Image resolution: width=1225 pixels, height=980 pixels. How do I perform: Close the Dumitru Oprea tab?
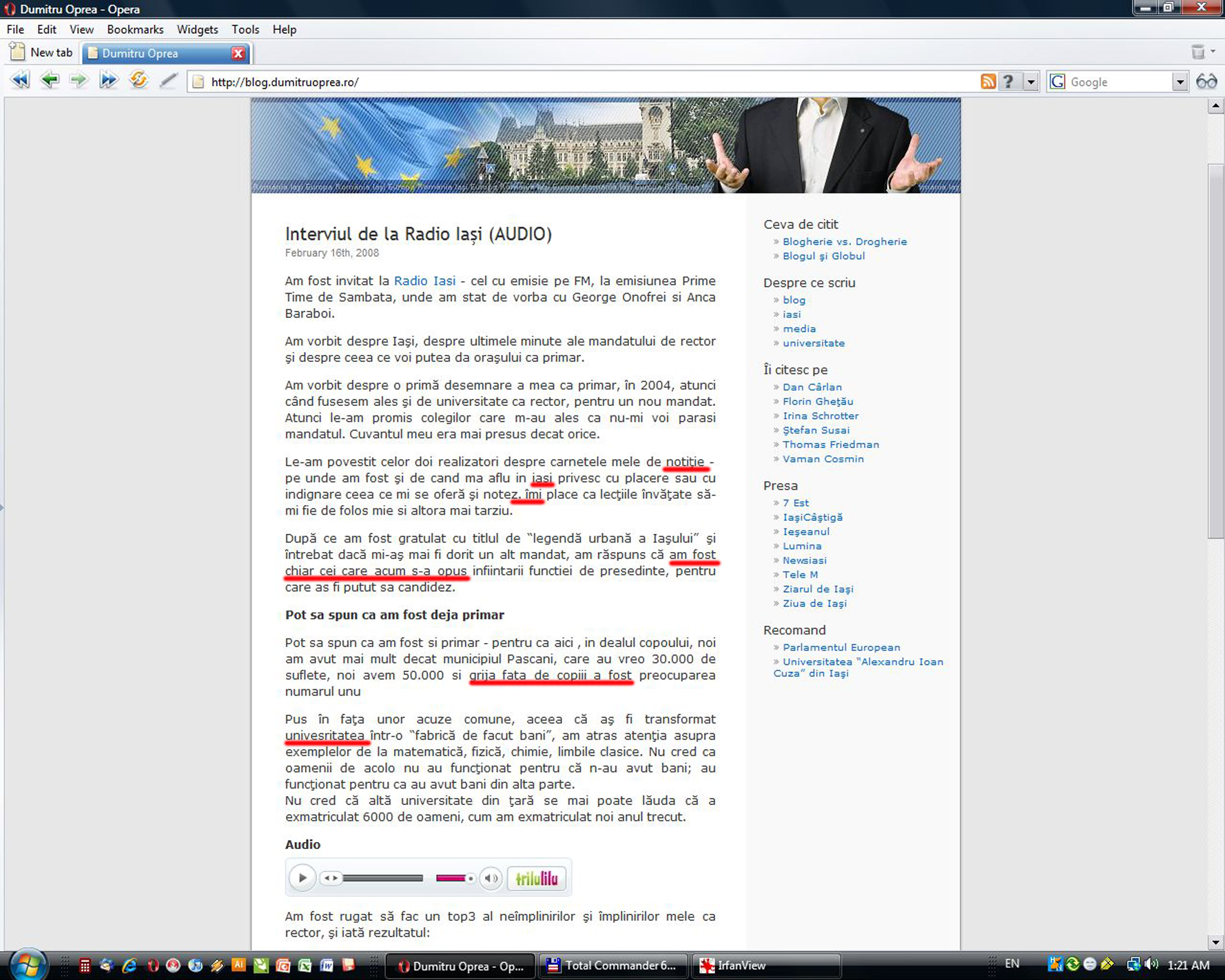tap(238, 53)
